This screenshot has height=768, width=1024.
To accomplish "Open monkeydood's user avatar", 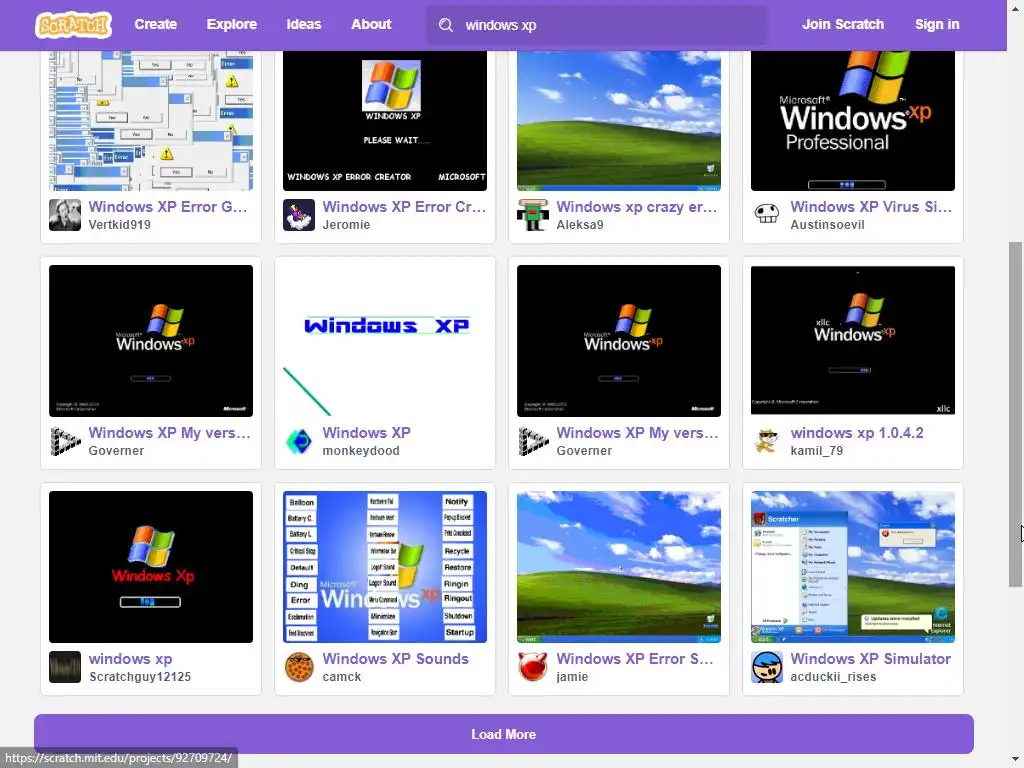I will coord(298,441).
